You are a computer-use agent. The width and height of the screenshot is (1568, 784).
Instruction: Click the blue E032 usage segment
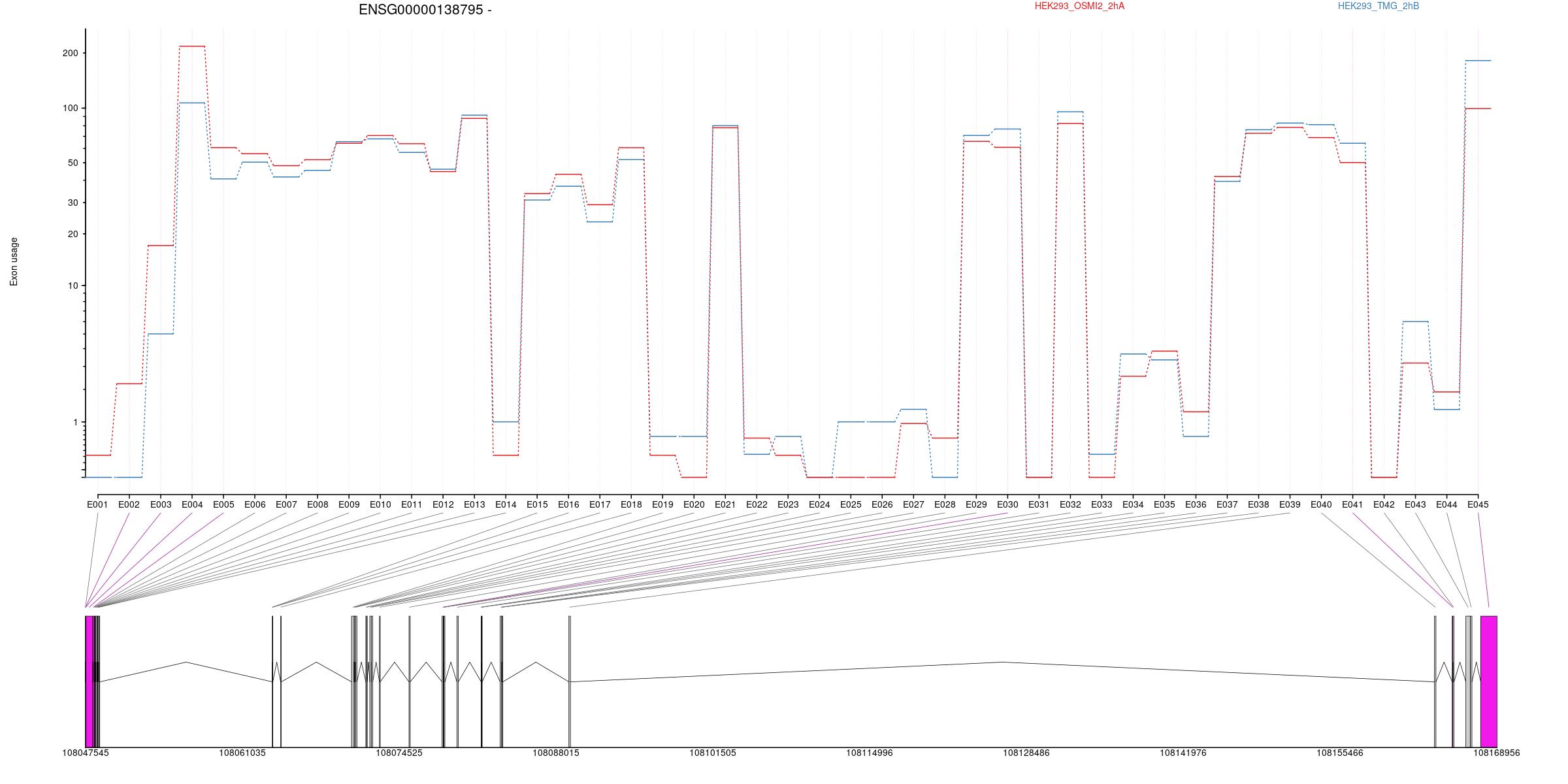pos(1070,112)
